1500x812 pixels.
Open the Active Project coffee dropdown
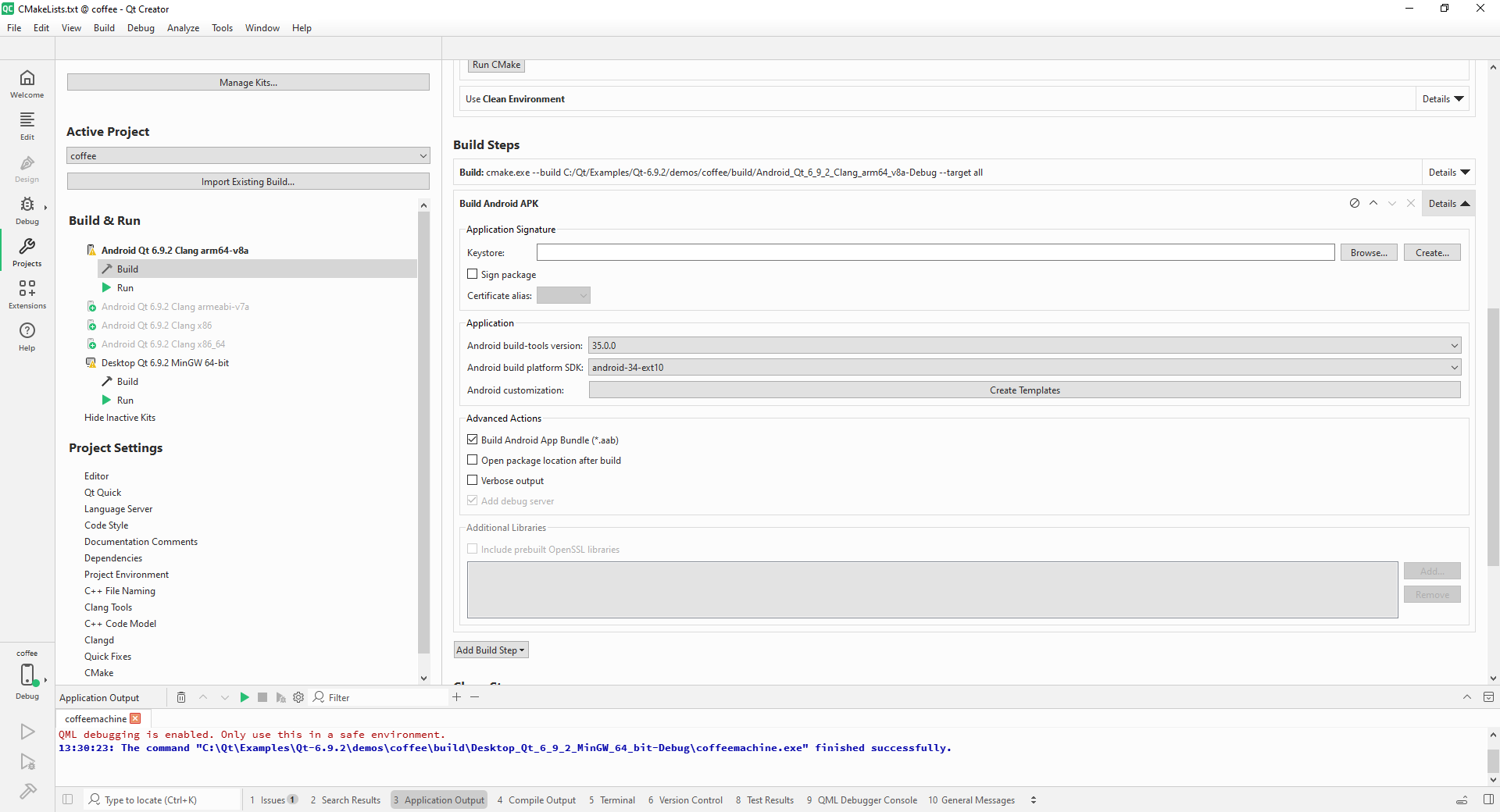[248, 155]
